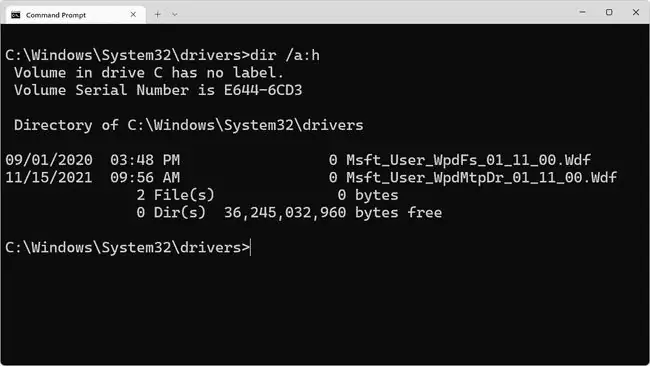Click the Volume Serial Number line
This screenshot has width=650, height=366.
[158, 90]
